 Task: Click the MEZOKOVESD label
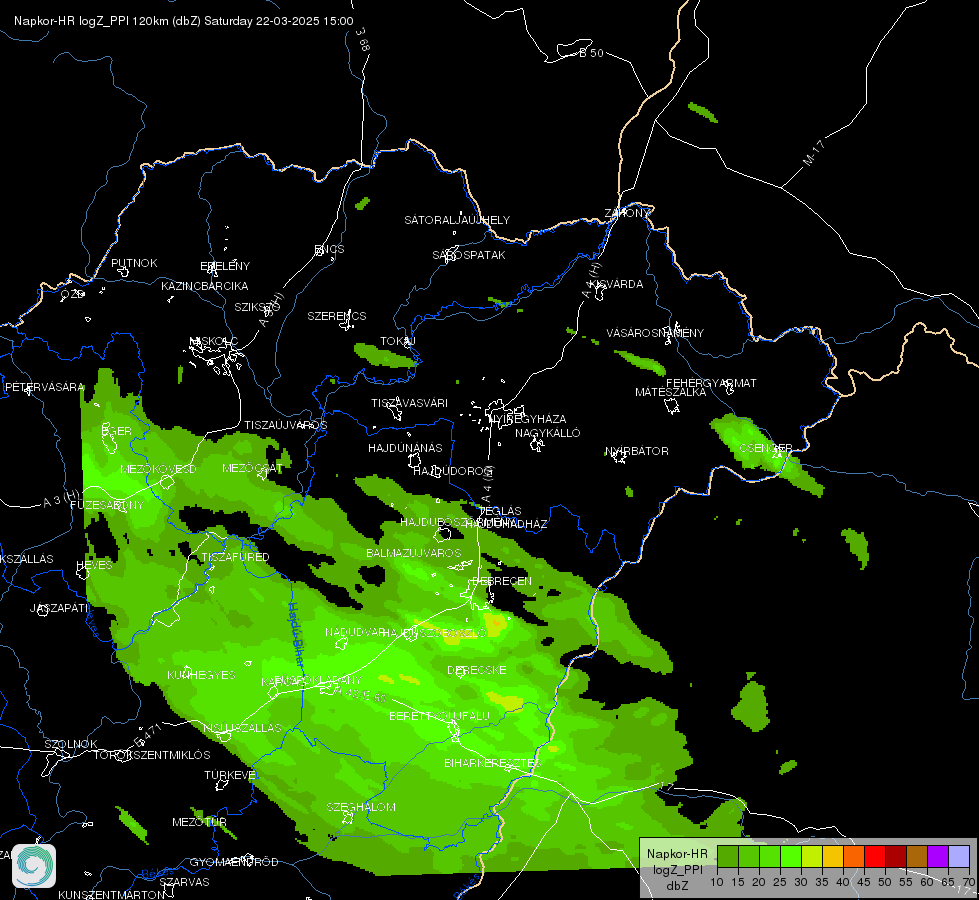click(x=158, y=469)
